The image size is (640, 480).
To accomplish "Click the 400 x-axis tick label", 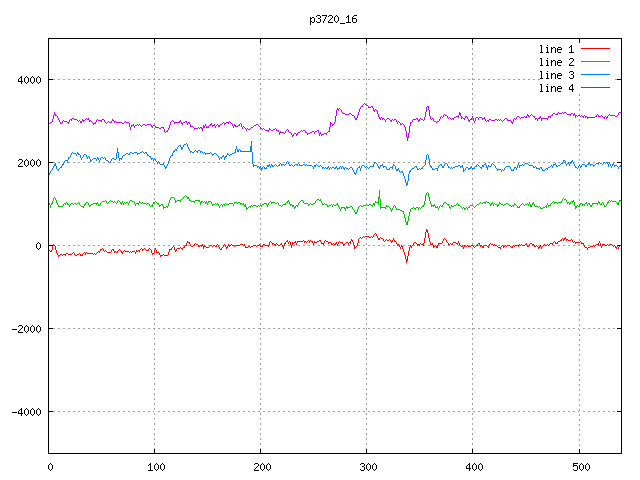I will coord(473,466).
